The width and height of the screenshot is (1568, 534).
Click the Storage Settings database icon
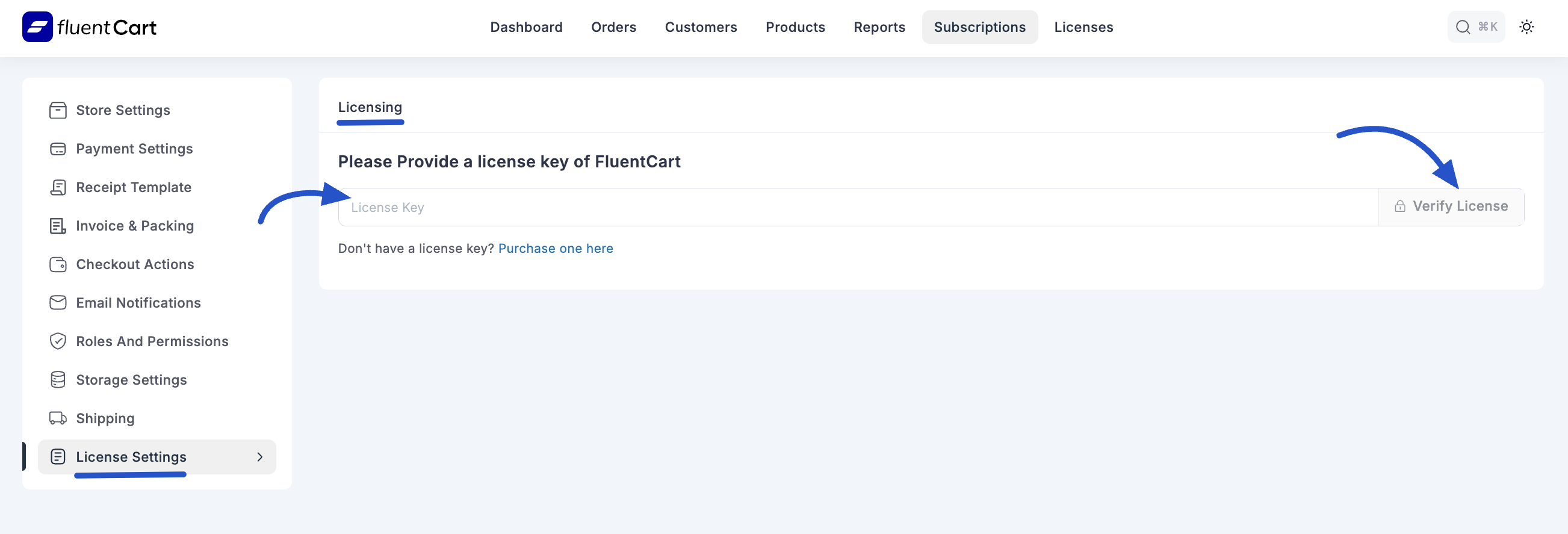(58, 379)
